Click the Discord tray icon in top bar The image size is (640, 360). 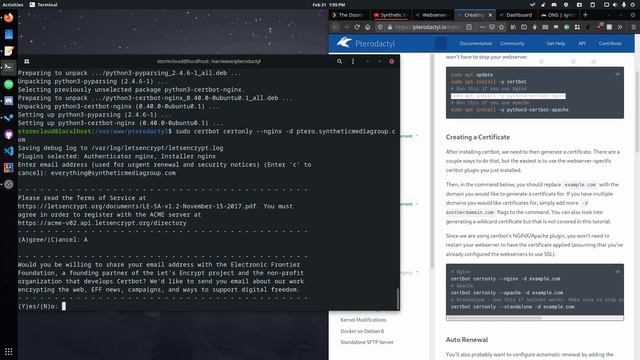[x=554, y=4]
